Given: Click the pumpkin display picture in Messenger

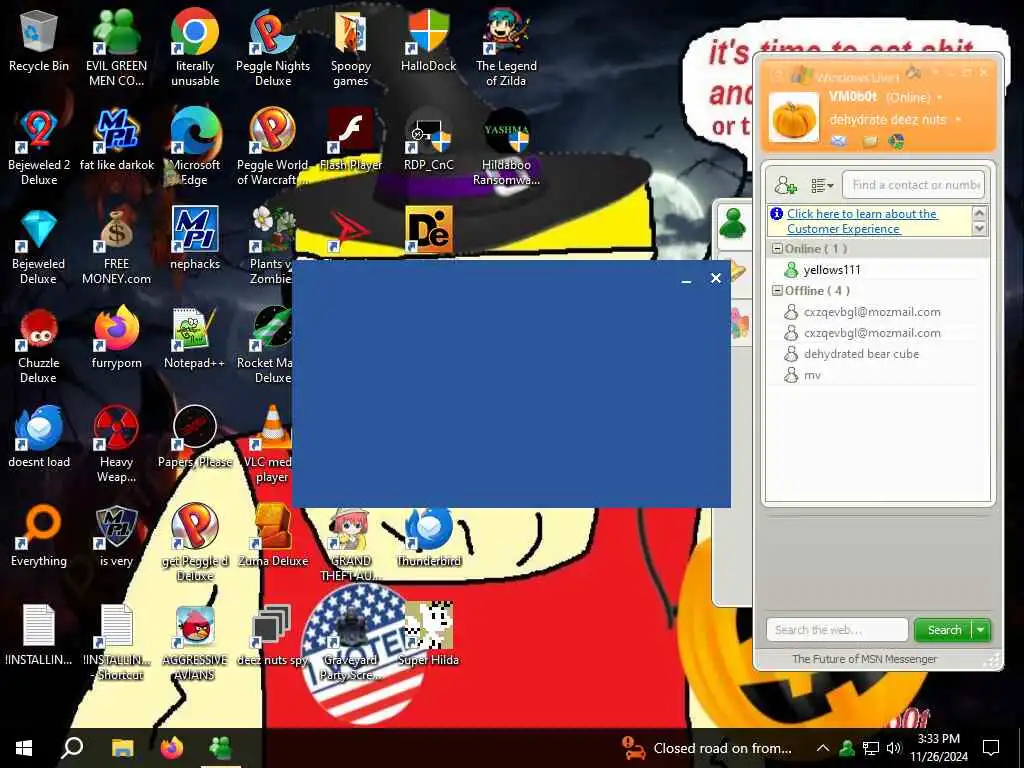Looking at the screenshot, I should pyautogui.click(x=793, y=118).
